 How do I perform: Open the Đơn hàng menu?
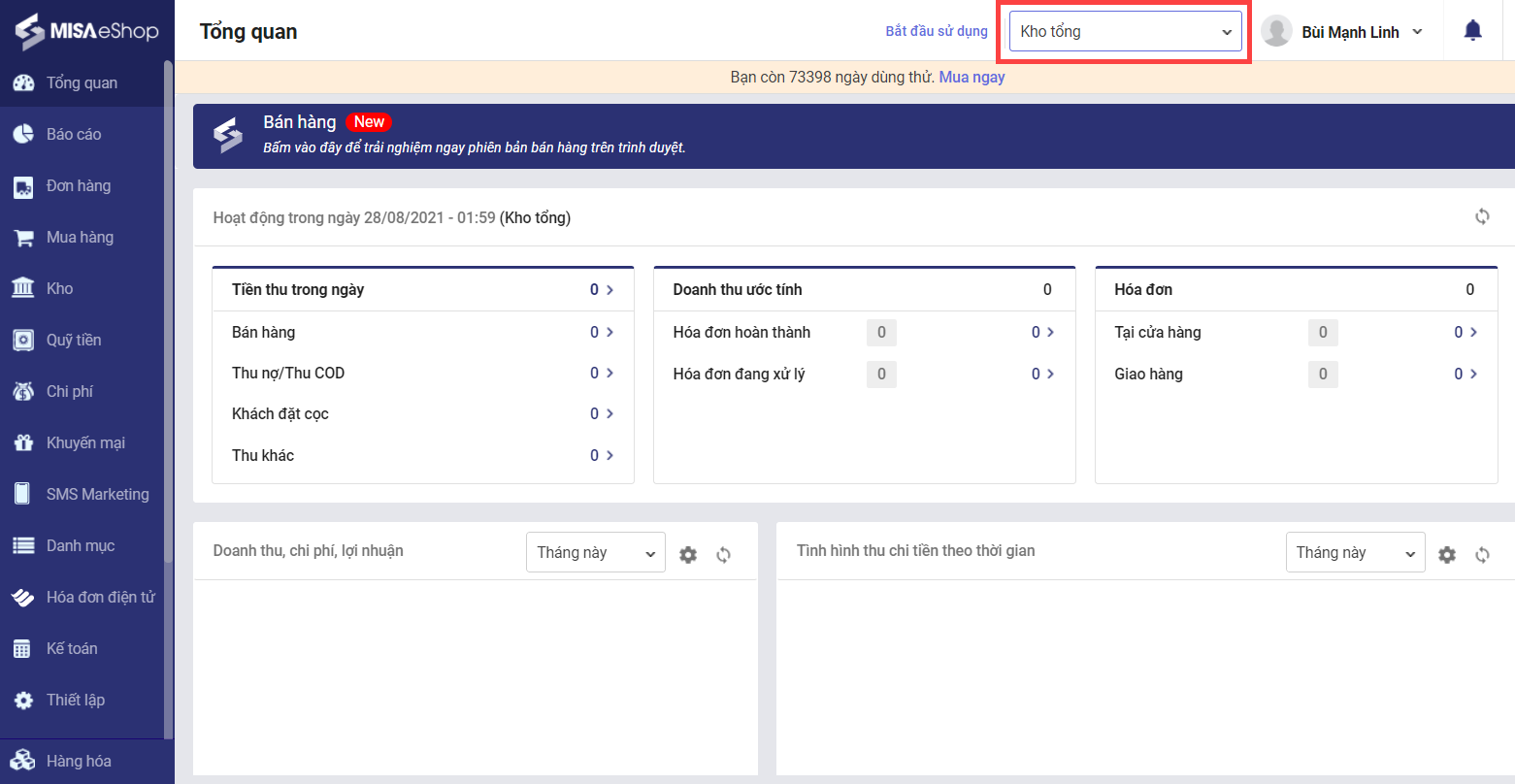[x=79, y=185]
